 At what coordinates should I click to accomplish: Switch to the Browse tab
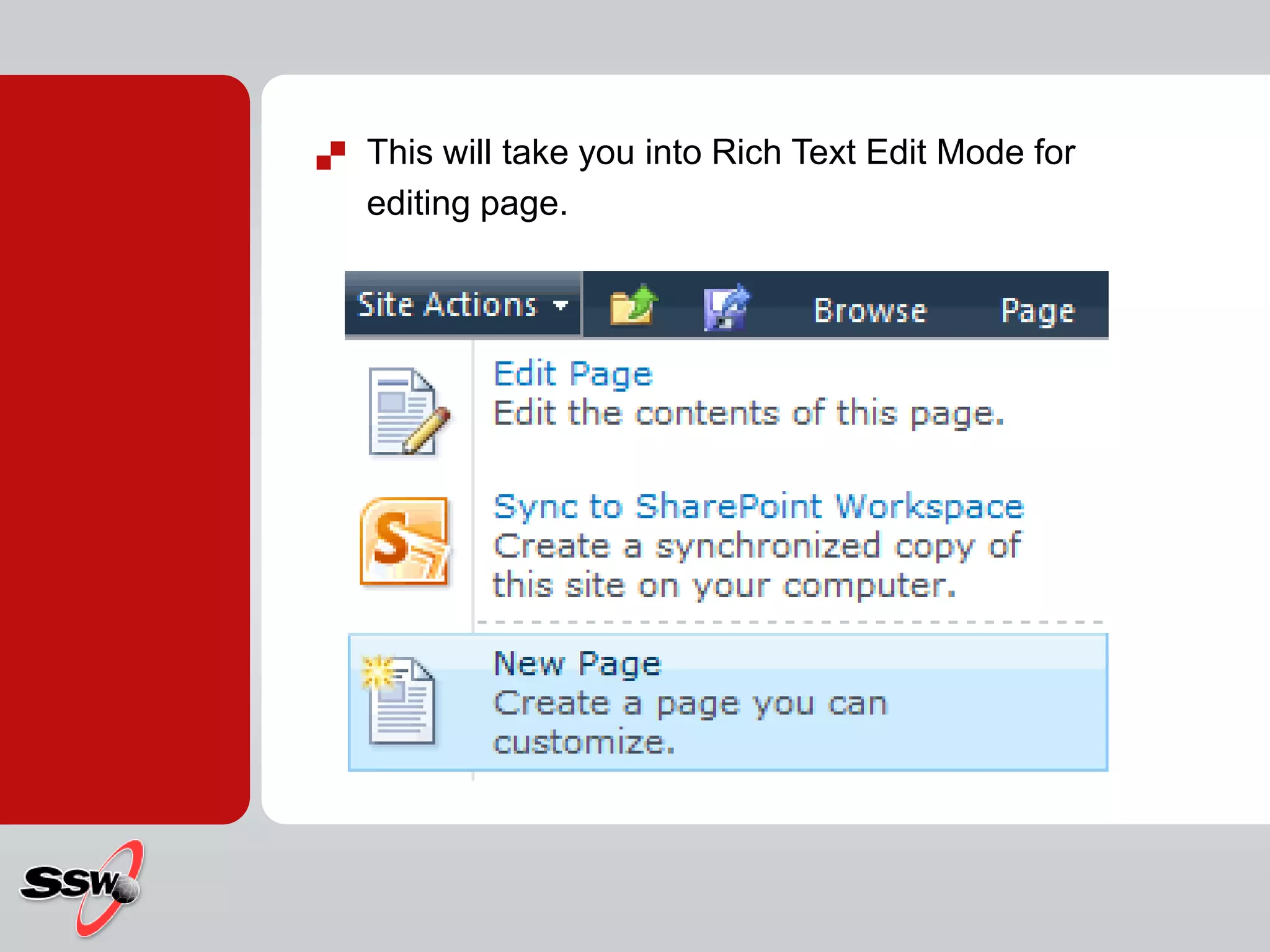(x=870, y=311)
